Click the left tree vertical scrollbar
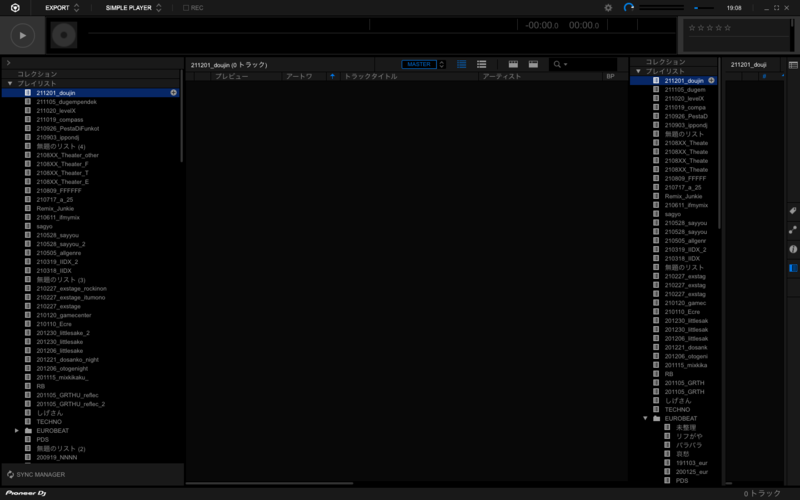Screen dimensions: 800x500 (181, 116)
